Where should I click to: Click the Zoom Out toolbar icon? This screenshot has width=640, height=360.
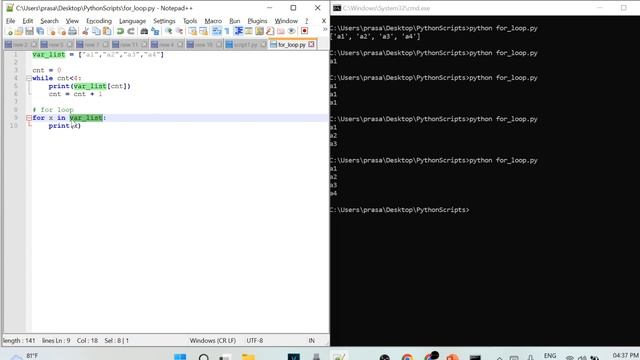(179, 31)
